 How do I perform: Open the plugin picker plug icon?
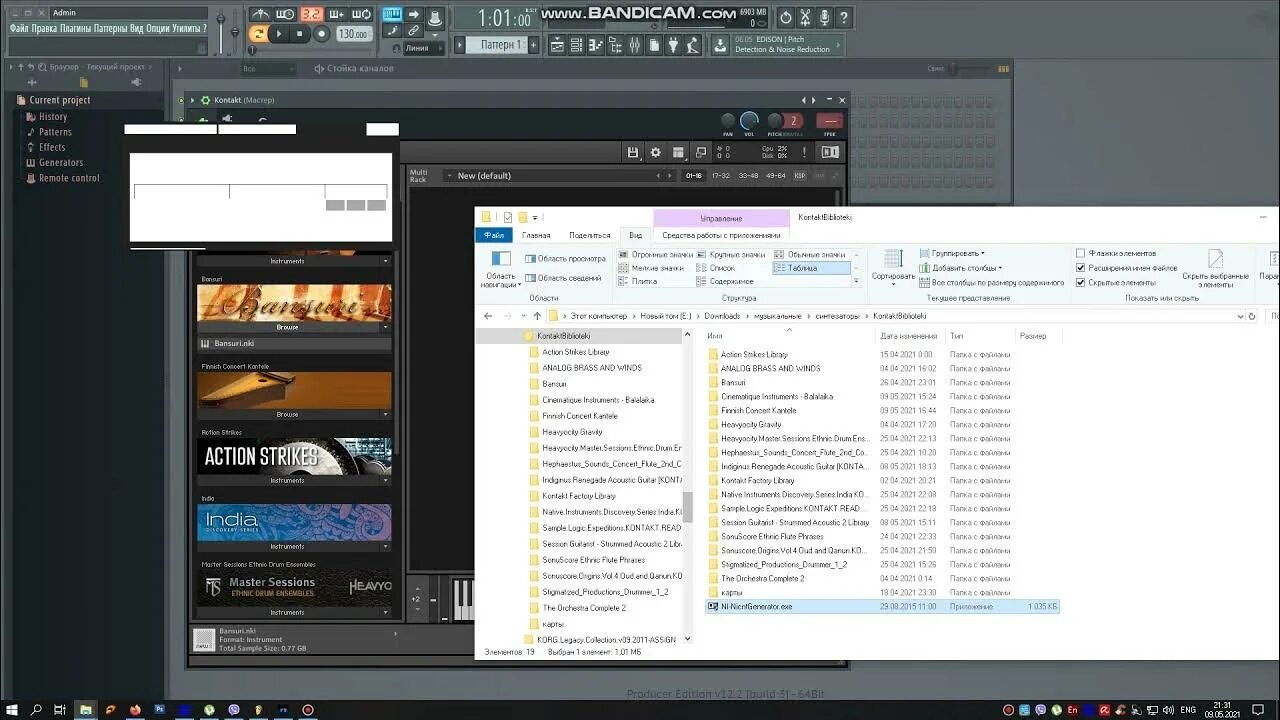[x=673, y=45]
